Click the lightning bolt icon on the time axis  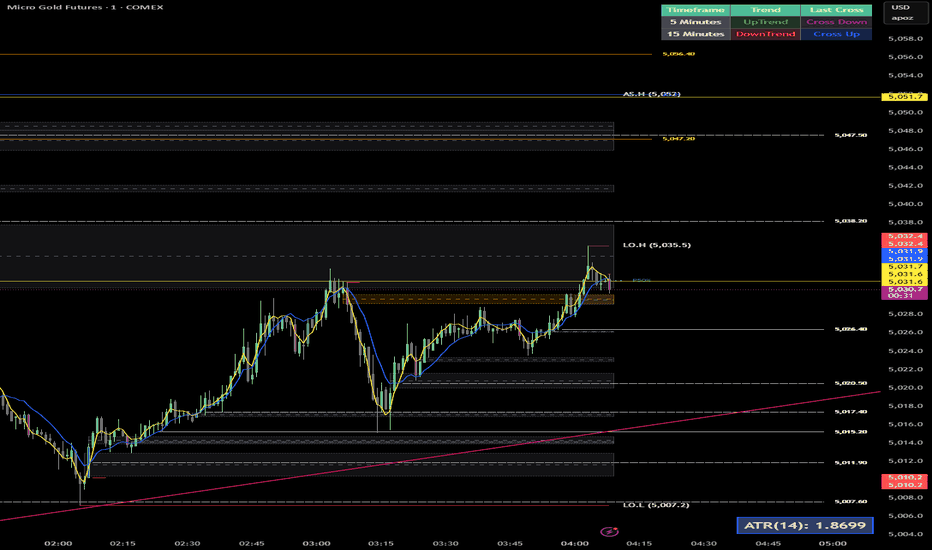point(609,532)
